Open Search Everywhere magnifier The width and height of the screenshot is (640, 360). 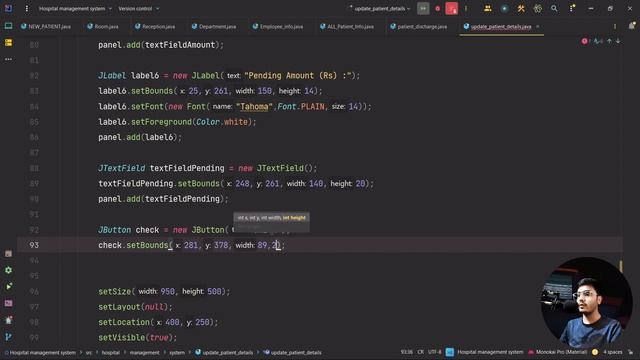[554, 9]
